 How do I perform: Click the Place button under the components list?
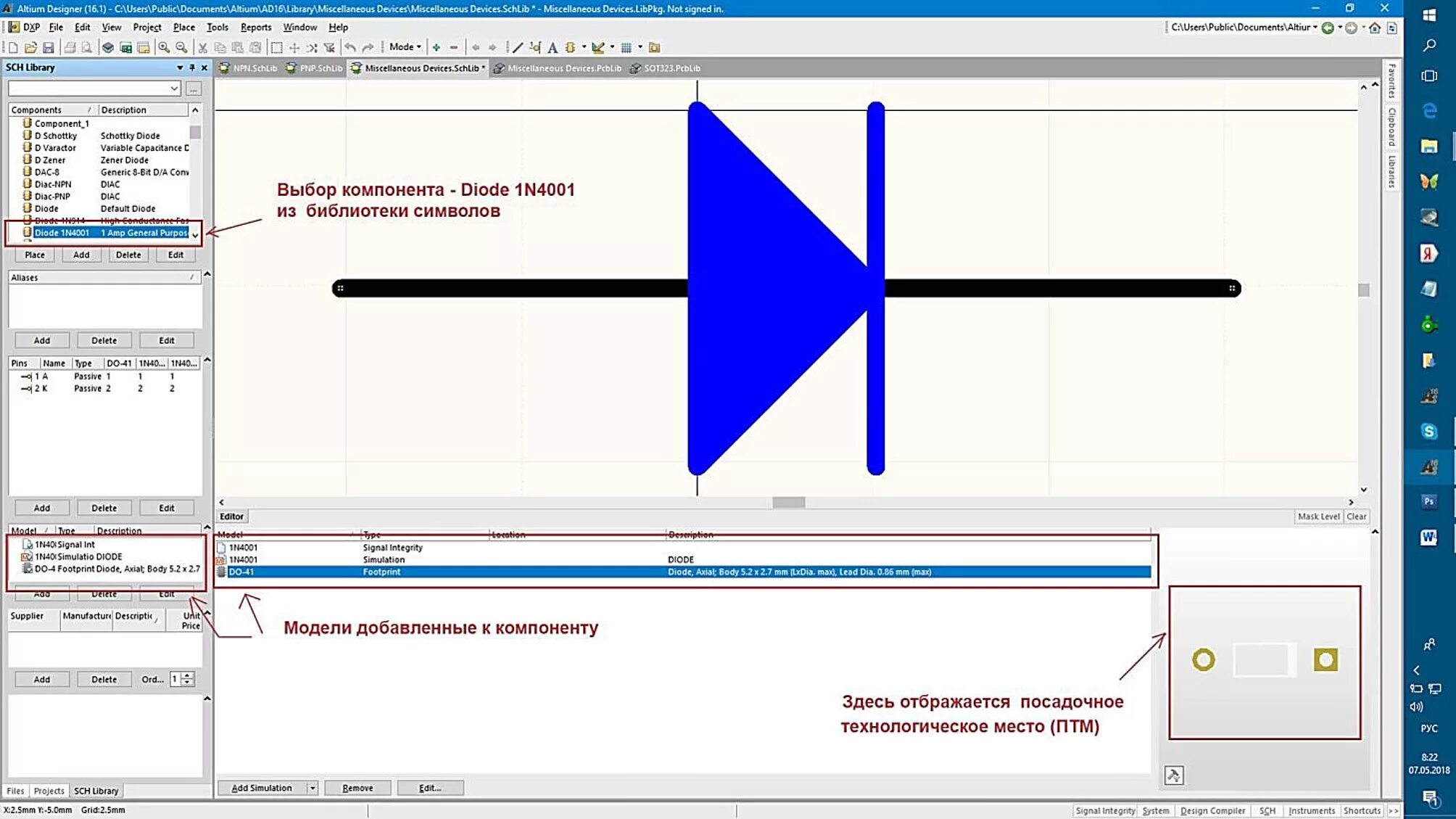click(35, 255)
